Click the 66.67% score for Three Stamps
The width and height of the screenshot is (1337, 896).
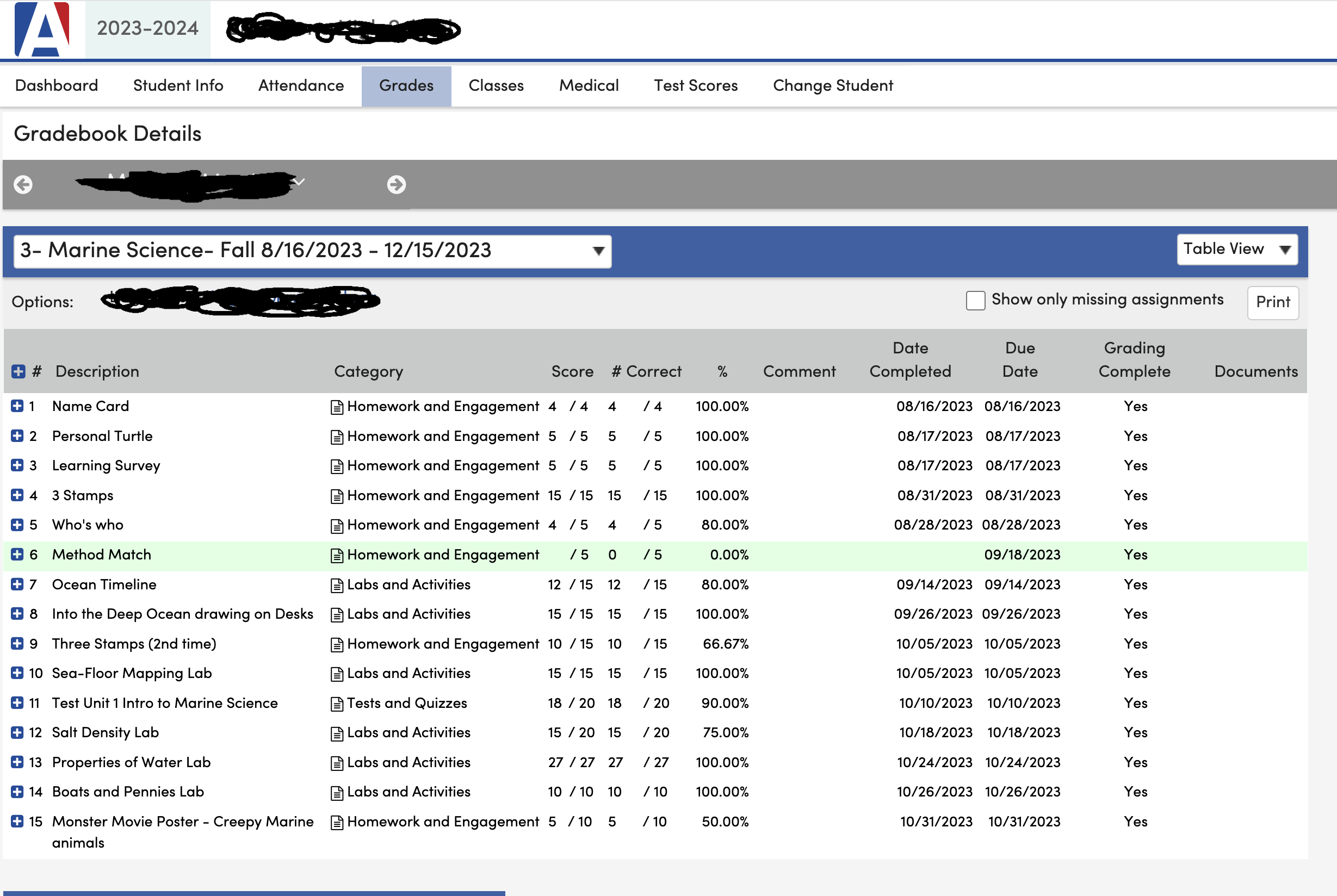coord(726,643)
